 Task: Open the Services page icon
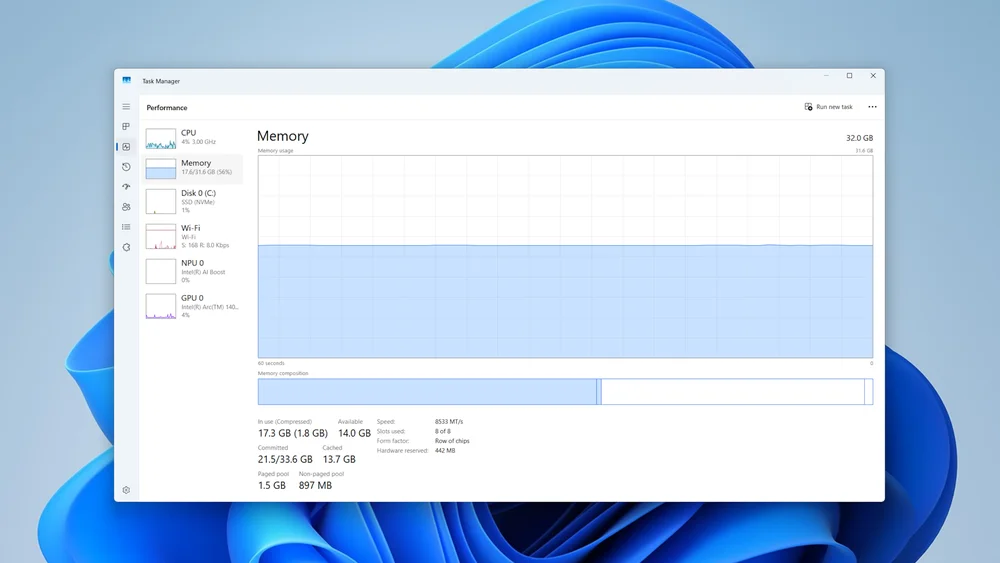126,247
